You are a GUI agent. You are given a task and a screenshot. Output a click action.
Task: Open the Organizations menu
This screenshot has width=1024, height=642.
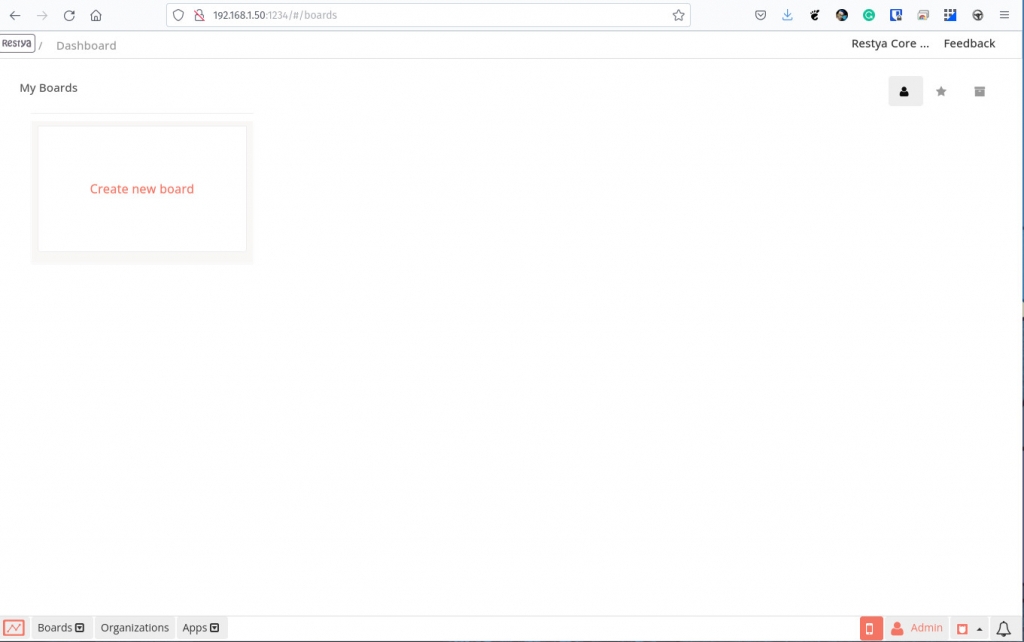[x=134, y=627]
